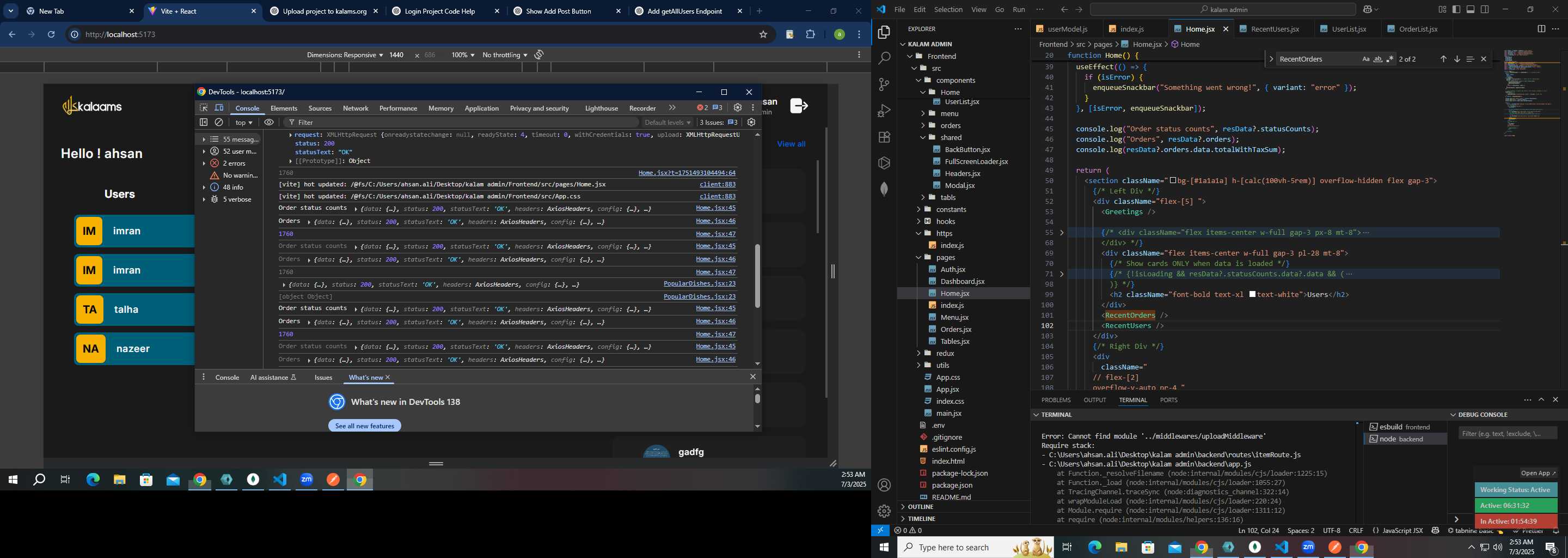Clear console with the clear icon
Screen dimensions: 1568x558
coord(219,123)
